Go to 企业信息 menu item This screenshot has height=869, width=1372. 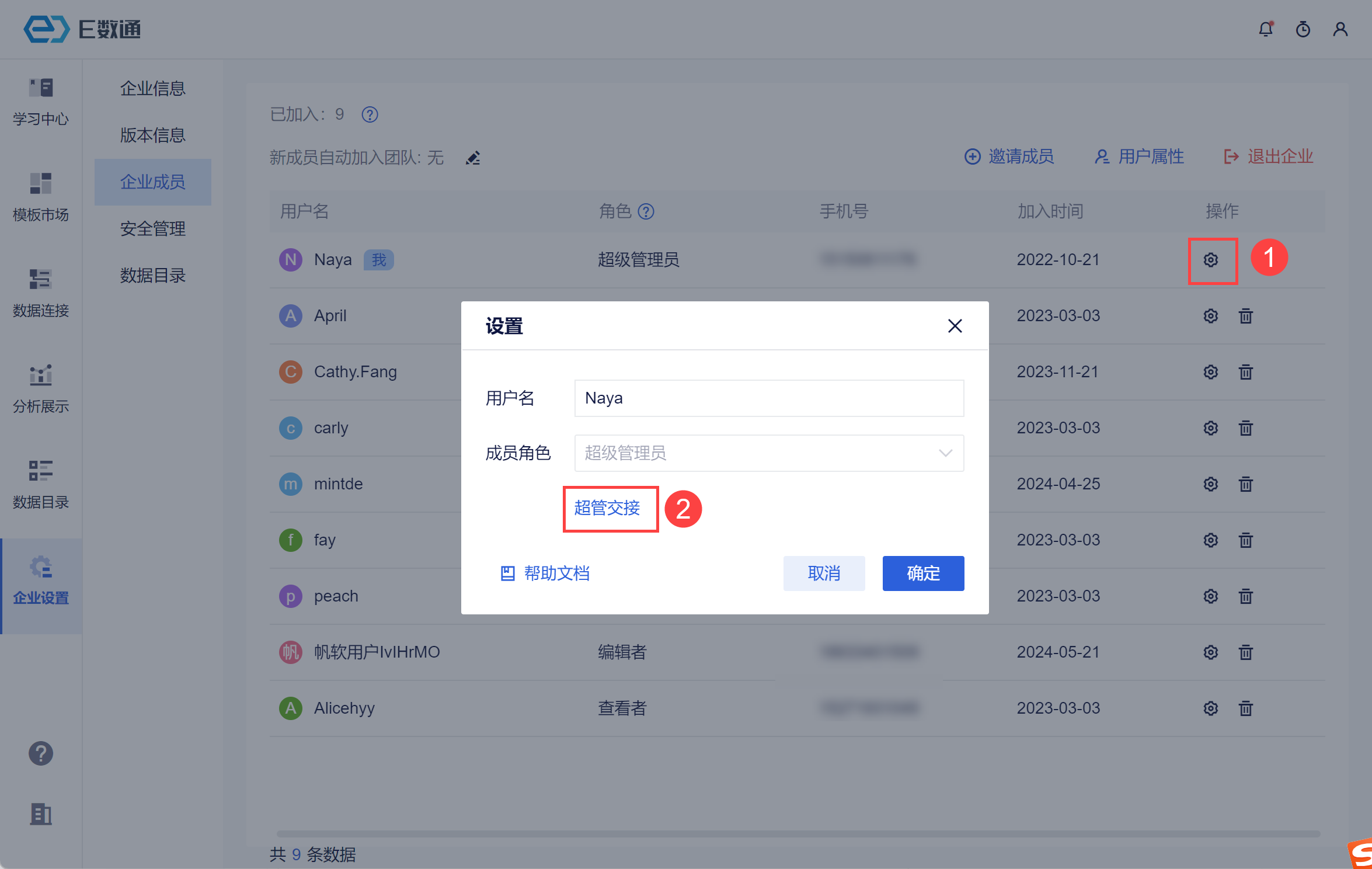[152, 88]
